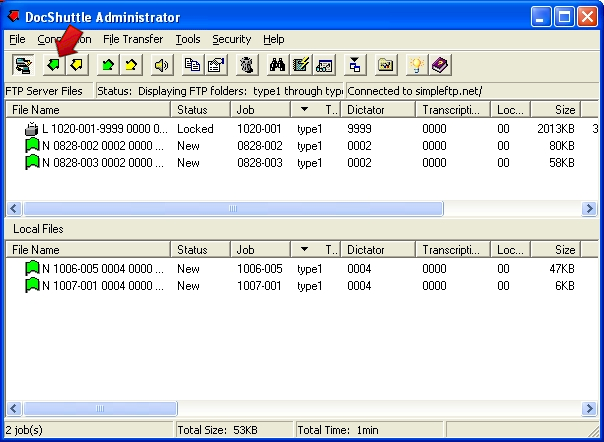This screenshot has height=442, width=604.
Task: Click the copy files toolbar icon
Action: point(193,65)
